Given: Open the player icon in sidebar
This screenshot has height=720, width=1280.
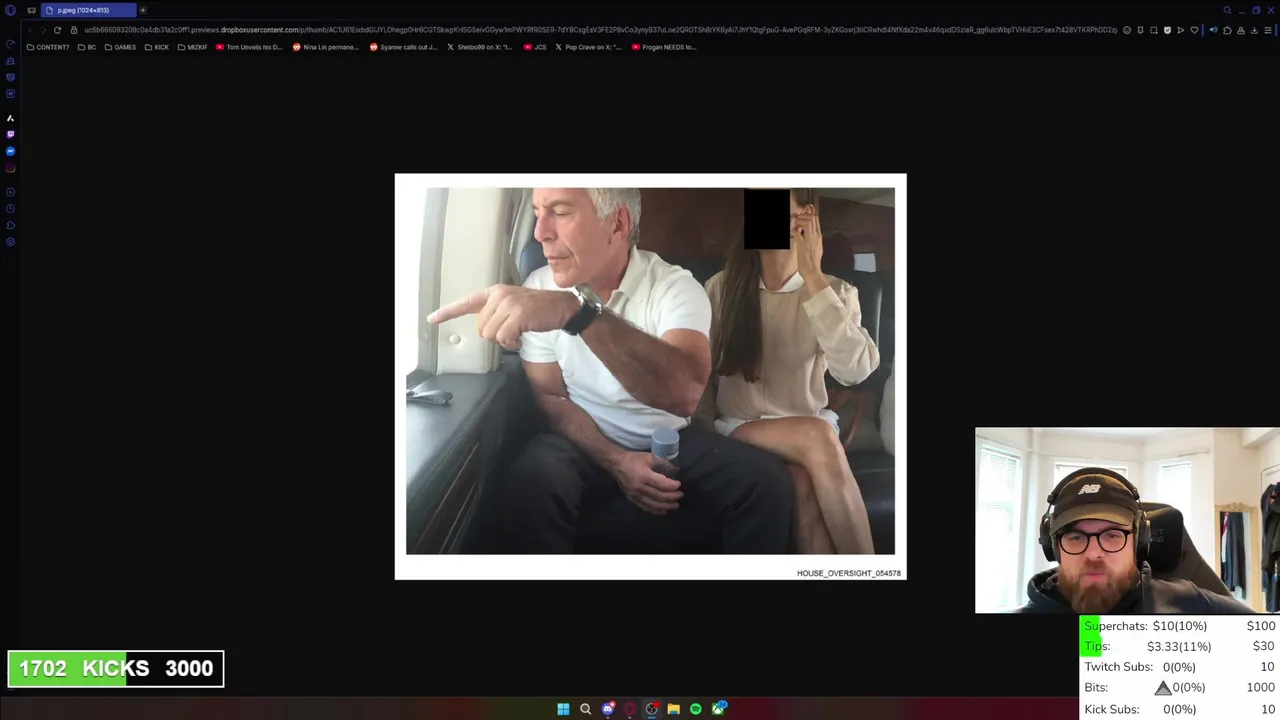Looking at the screenshot, I should tap(10, 192).
